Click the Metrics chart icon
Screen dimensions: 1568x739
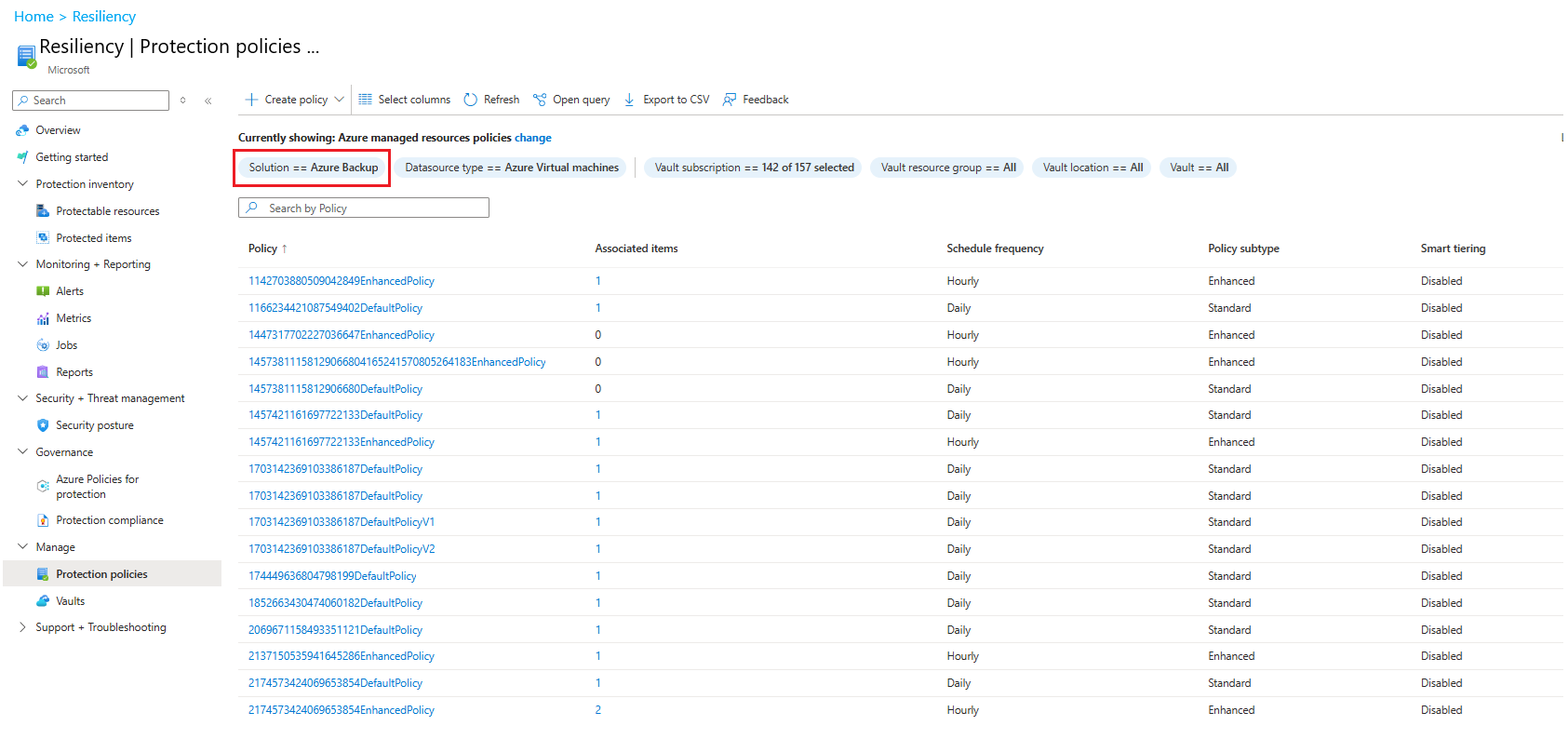coord(43,318)
